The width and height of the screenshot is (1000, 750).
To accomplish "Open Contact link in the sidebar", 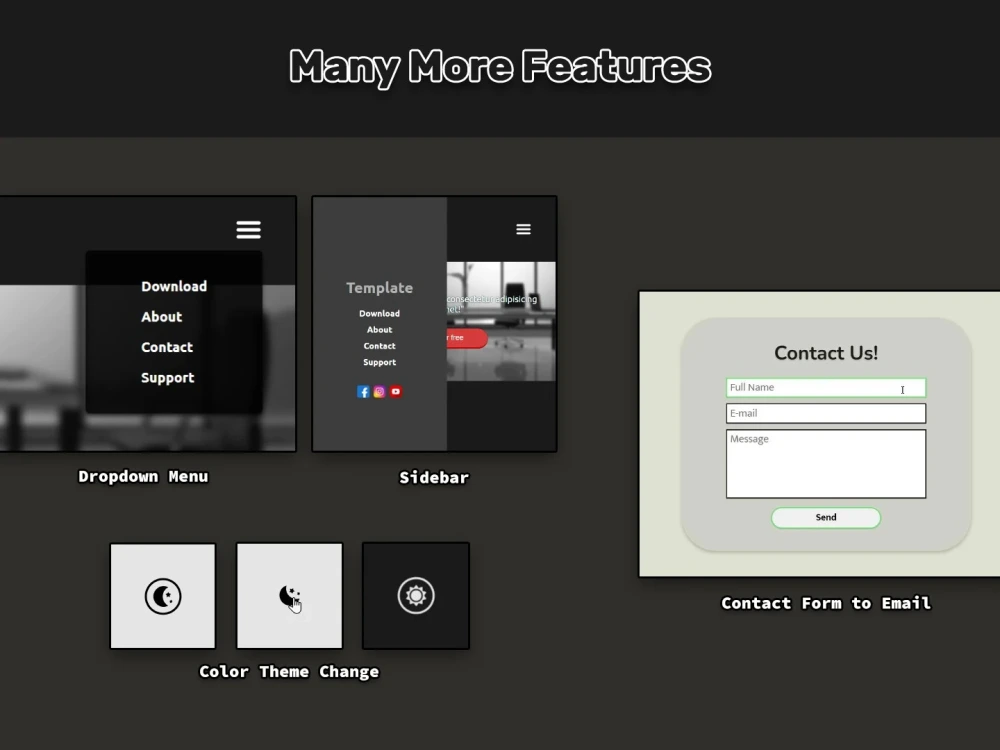I will pyautogui.click(x=379, y=346).
